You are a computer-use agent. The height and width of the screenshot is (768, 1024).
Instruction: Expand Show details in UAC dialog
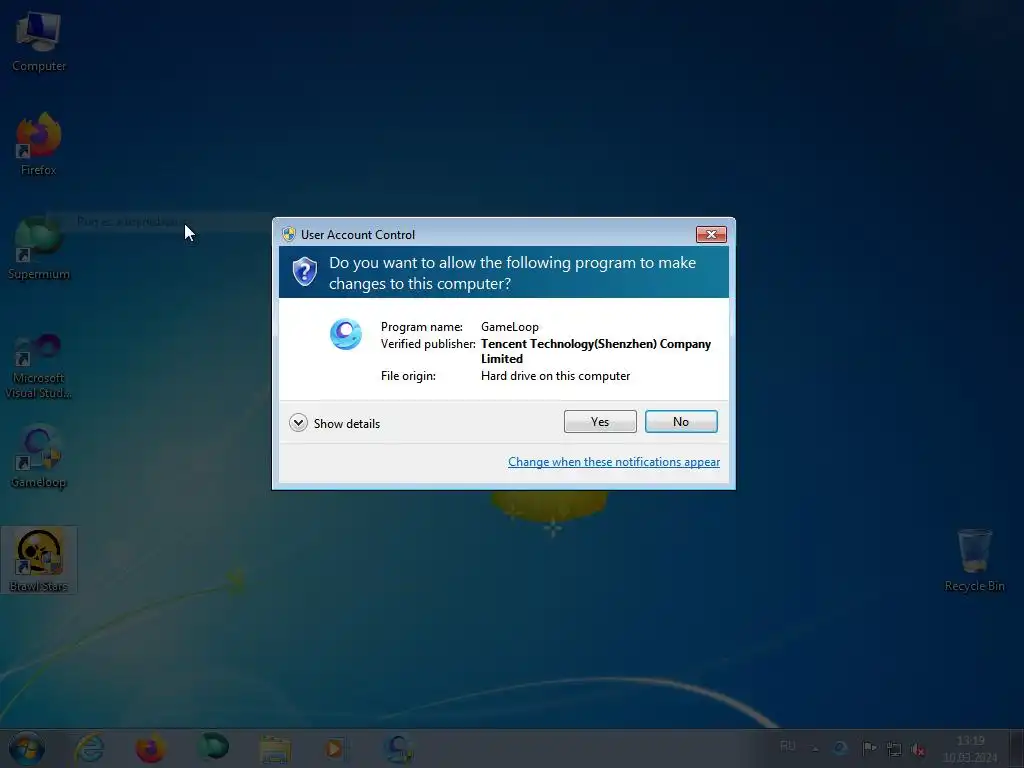(334, 423)
